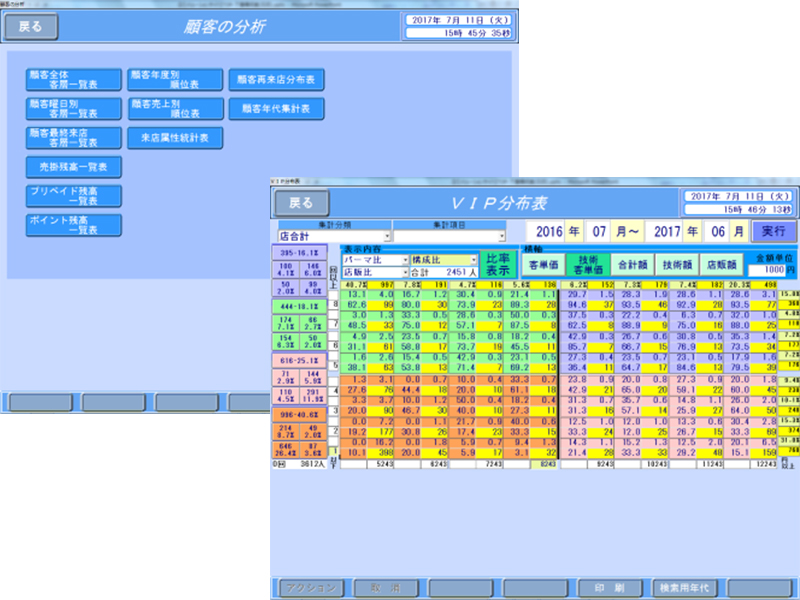Viewport: 800px width, 600px height.
Task: Open the 構成比 dropdown
Action: 444,260
